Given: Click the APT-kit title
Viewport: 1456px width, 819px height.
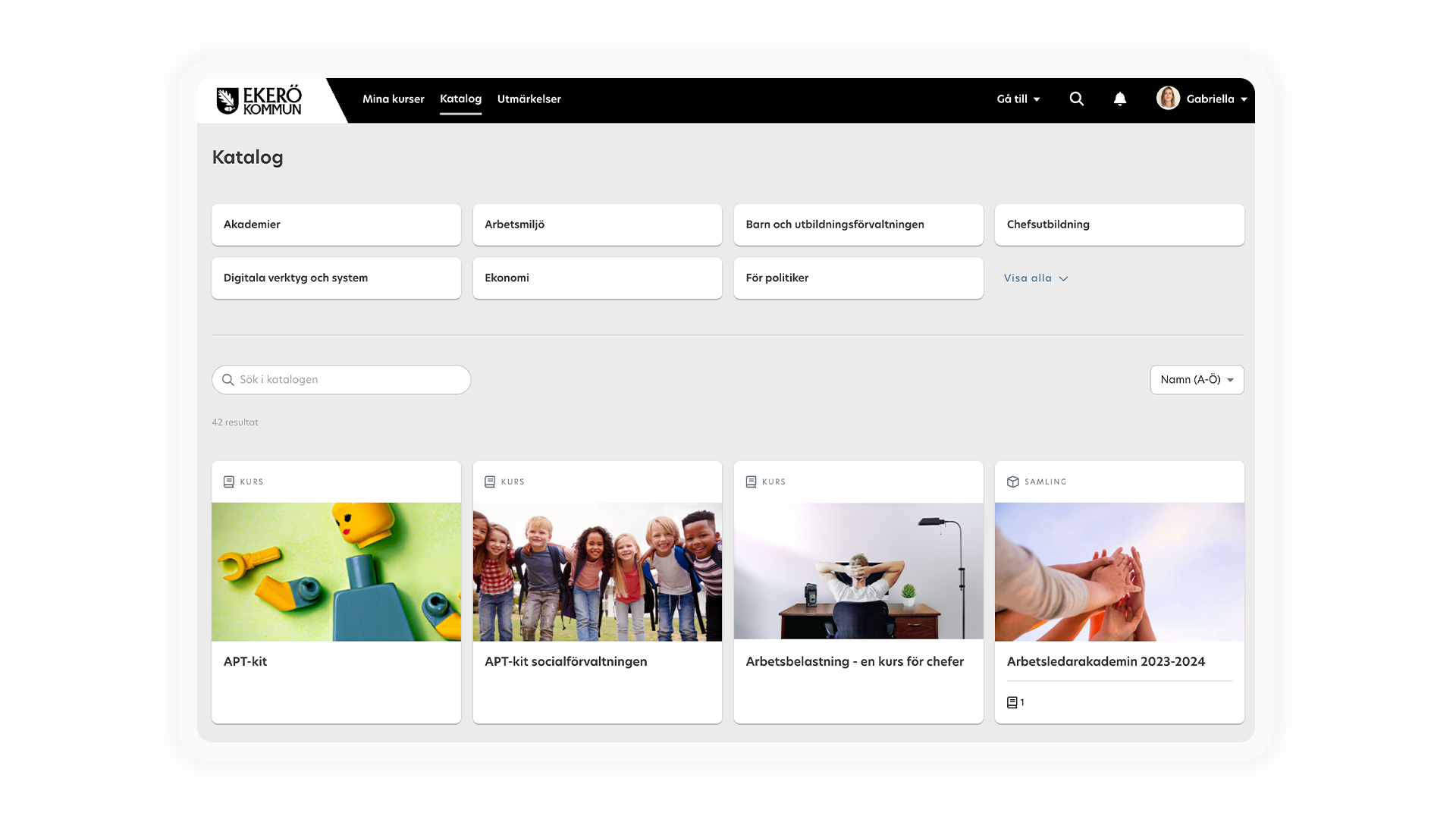Looking at the screenshot, I should 245,661.
